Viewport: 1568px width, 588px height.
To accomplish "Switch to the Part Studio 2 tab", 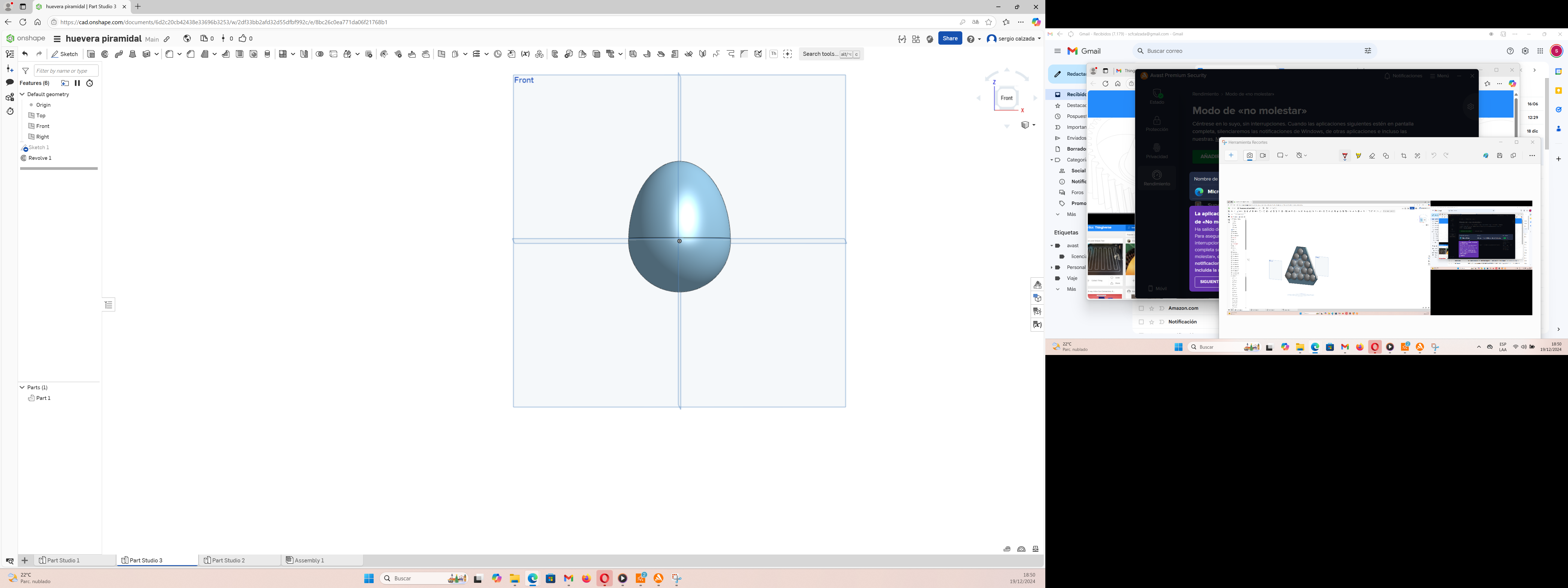I will pyautogui.click(x=225, y=560).
